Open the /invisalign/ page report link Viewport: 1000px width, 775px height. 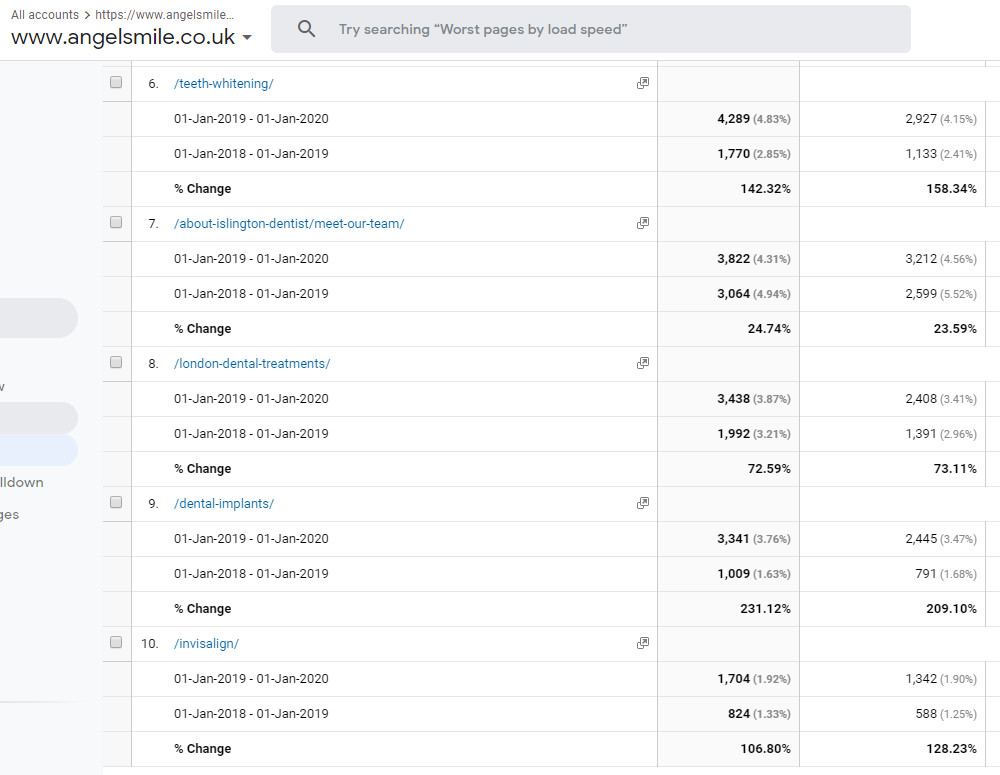(206, 643)
